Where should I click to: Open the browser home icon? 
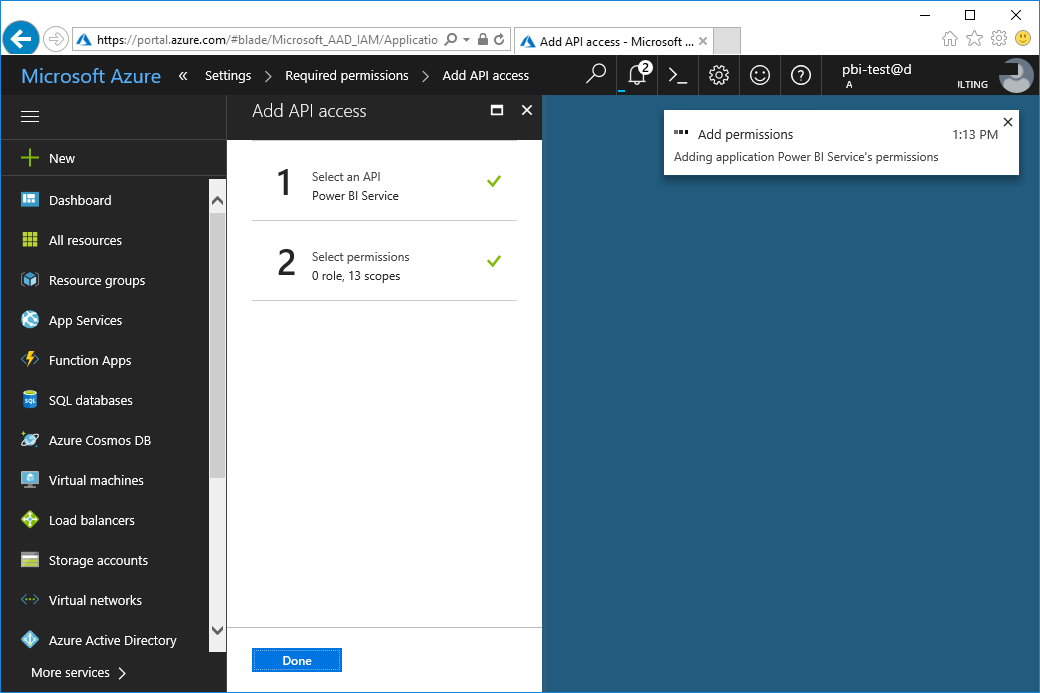pos(950,38)
